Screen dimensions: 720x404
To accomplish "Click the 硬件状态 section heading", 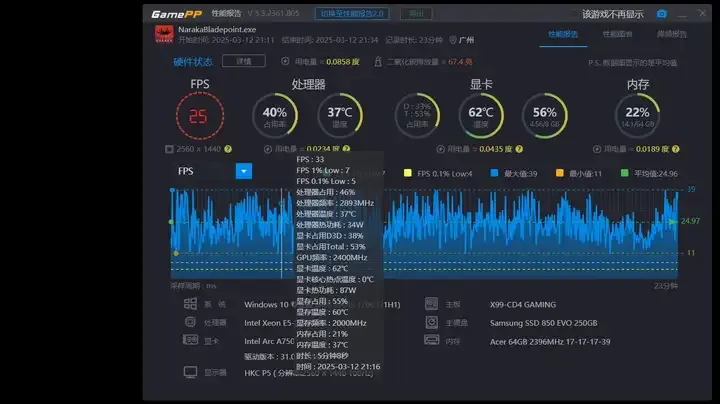I will [193, 62].
